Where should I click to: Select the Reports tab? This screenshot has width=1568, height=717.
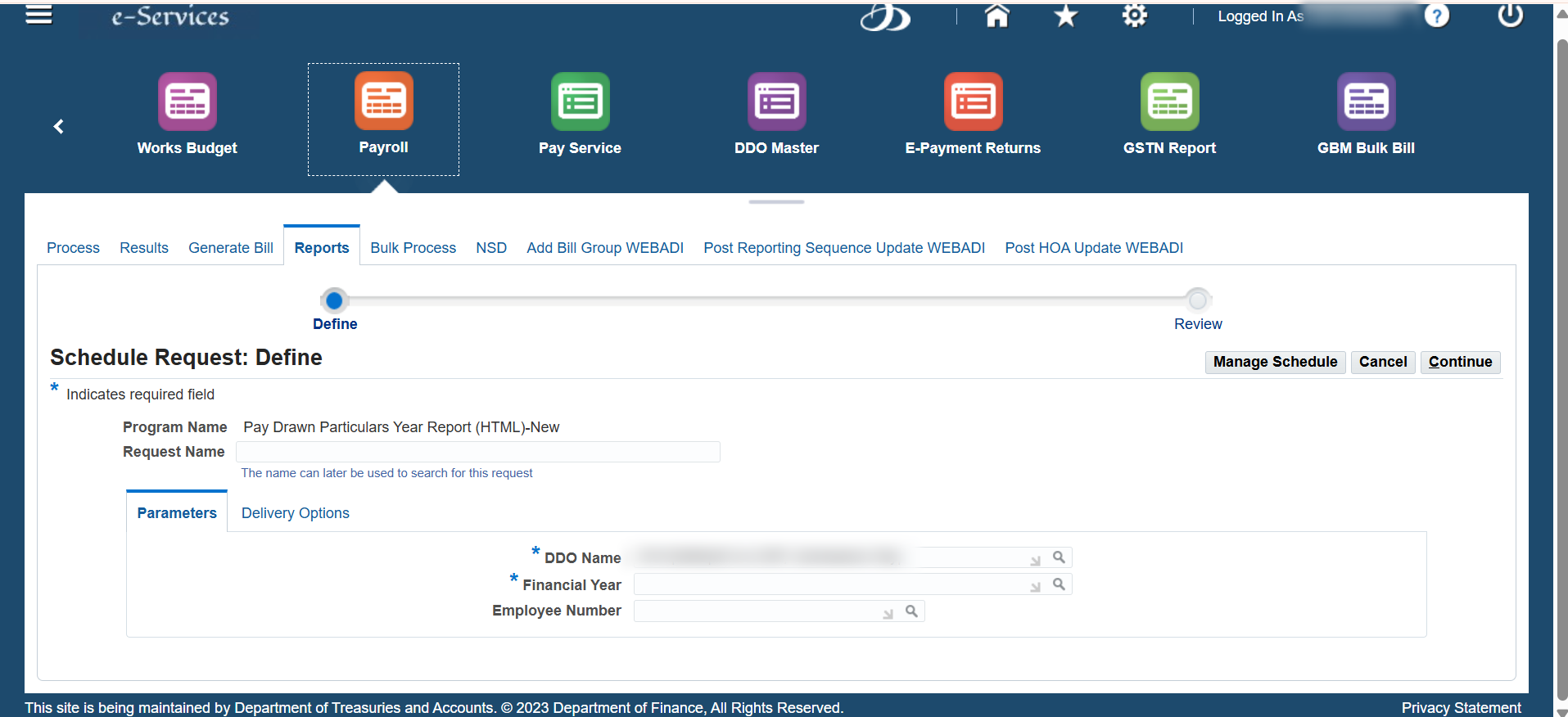tap(322, 246)
